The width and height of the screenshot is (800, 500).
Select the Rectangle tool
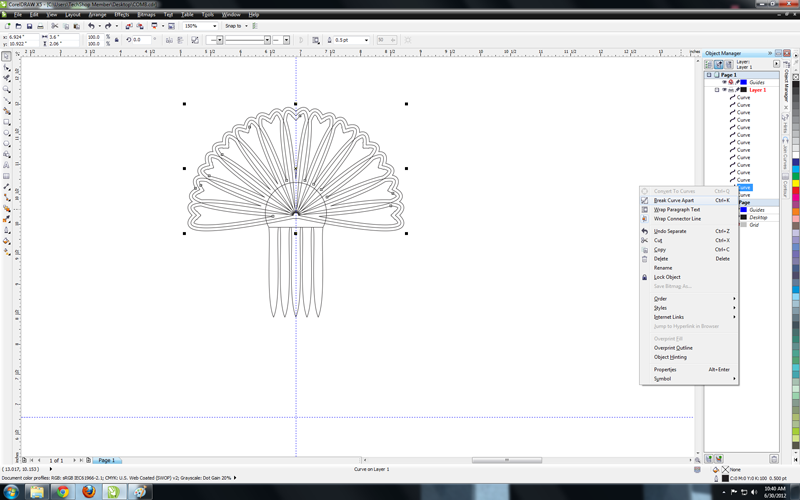[x=7, y=122]
